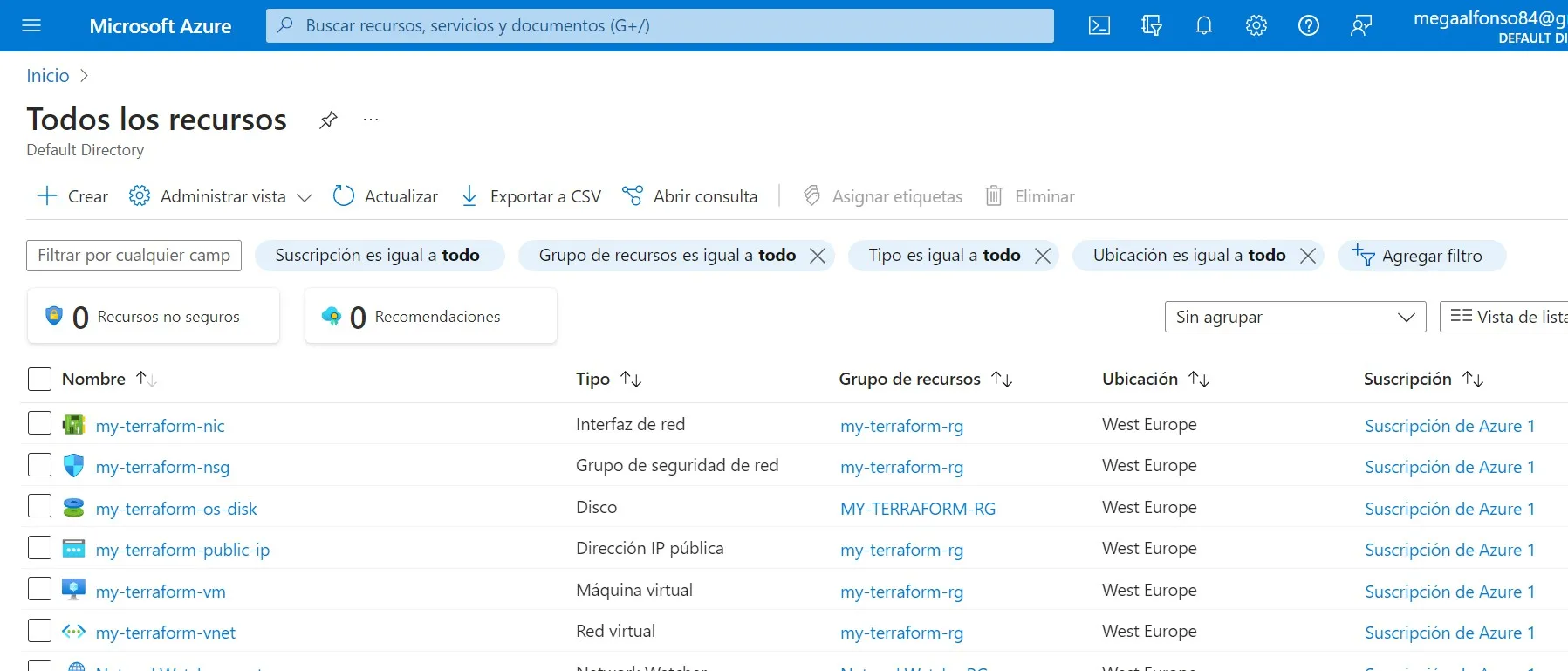Screen dimensions: 1568x671
Task: Select the my-terraform-nic checkbox
Action: 40,423
